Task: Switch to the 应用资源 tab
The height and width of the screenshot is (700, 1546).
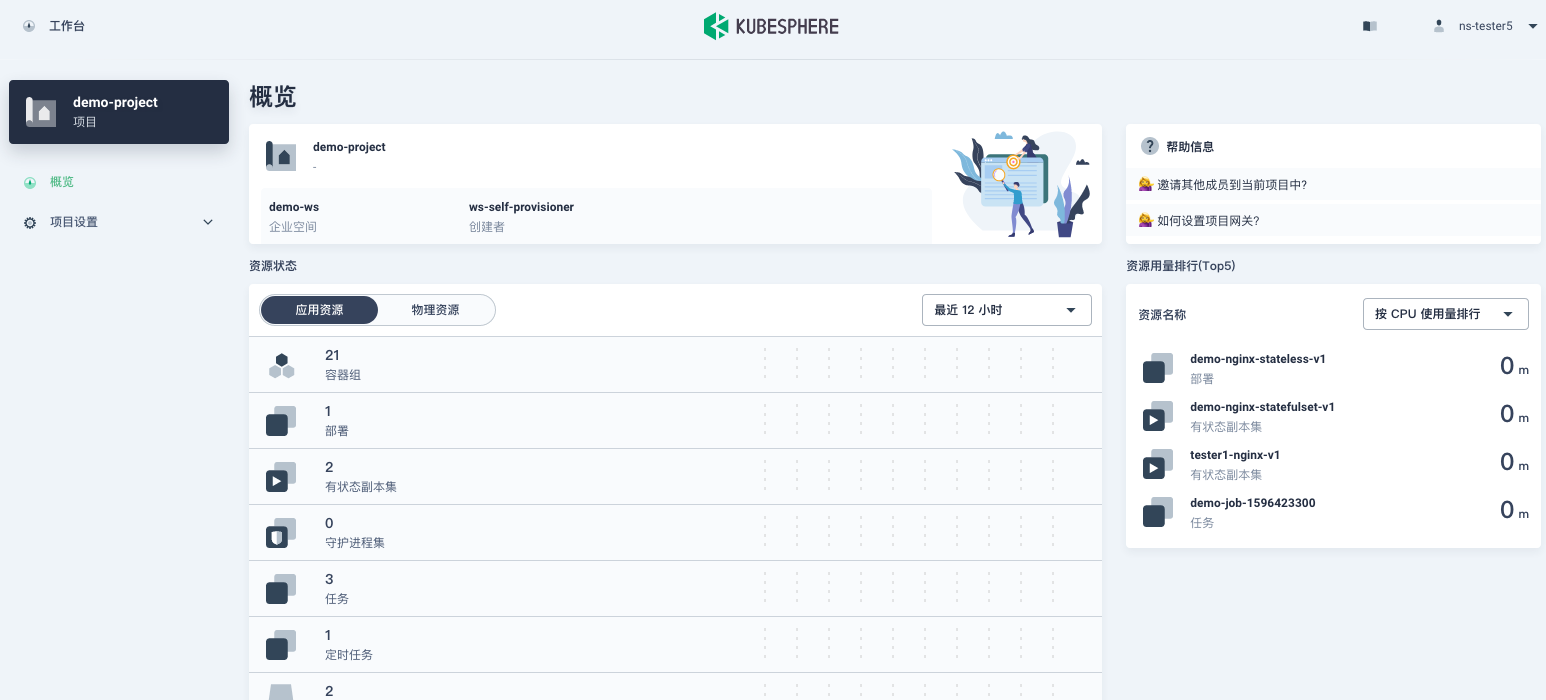Action: coord(319,310)
